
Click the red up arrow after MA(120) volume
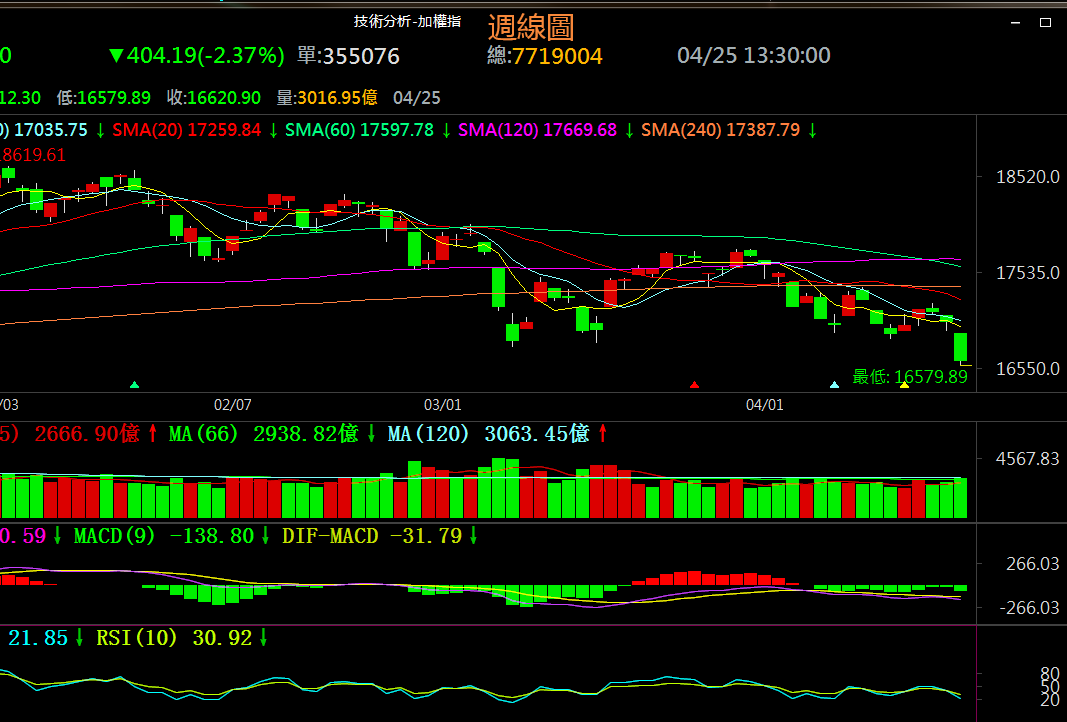[x=603, y=434]
